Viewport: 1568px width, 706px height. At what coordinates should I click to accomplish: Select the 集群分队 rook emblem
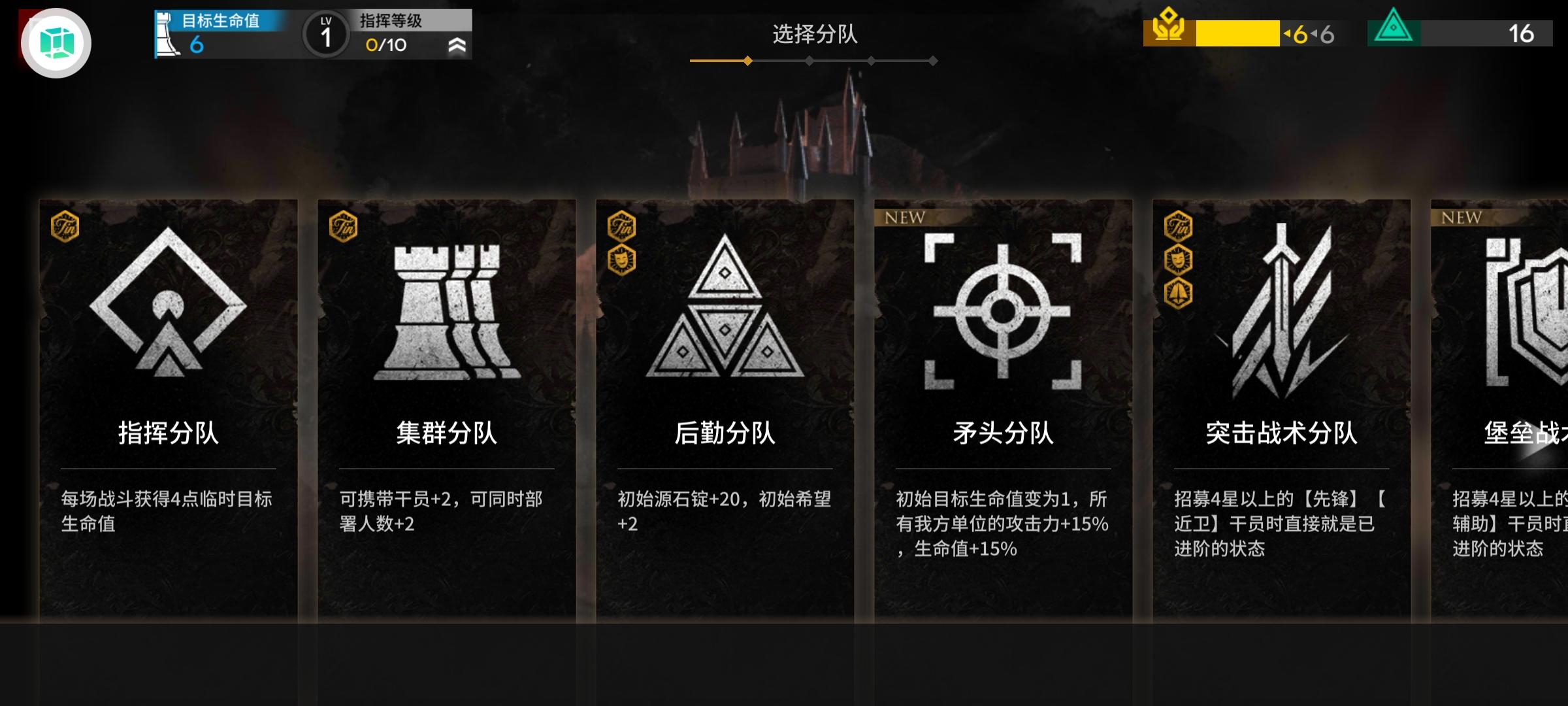click(447, 312)
